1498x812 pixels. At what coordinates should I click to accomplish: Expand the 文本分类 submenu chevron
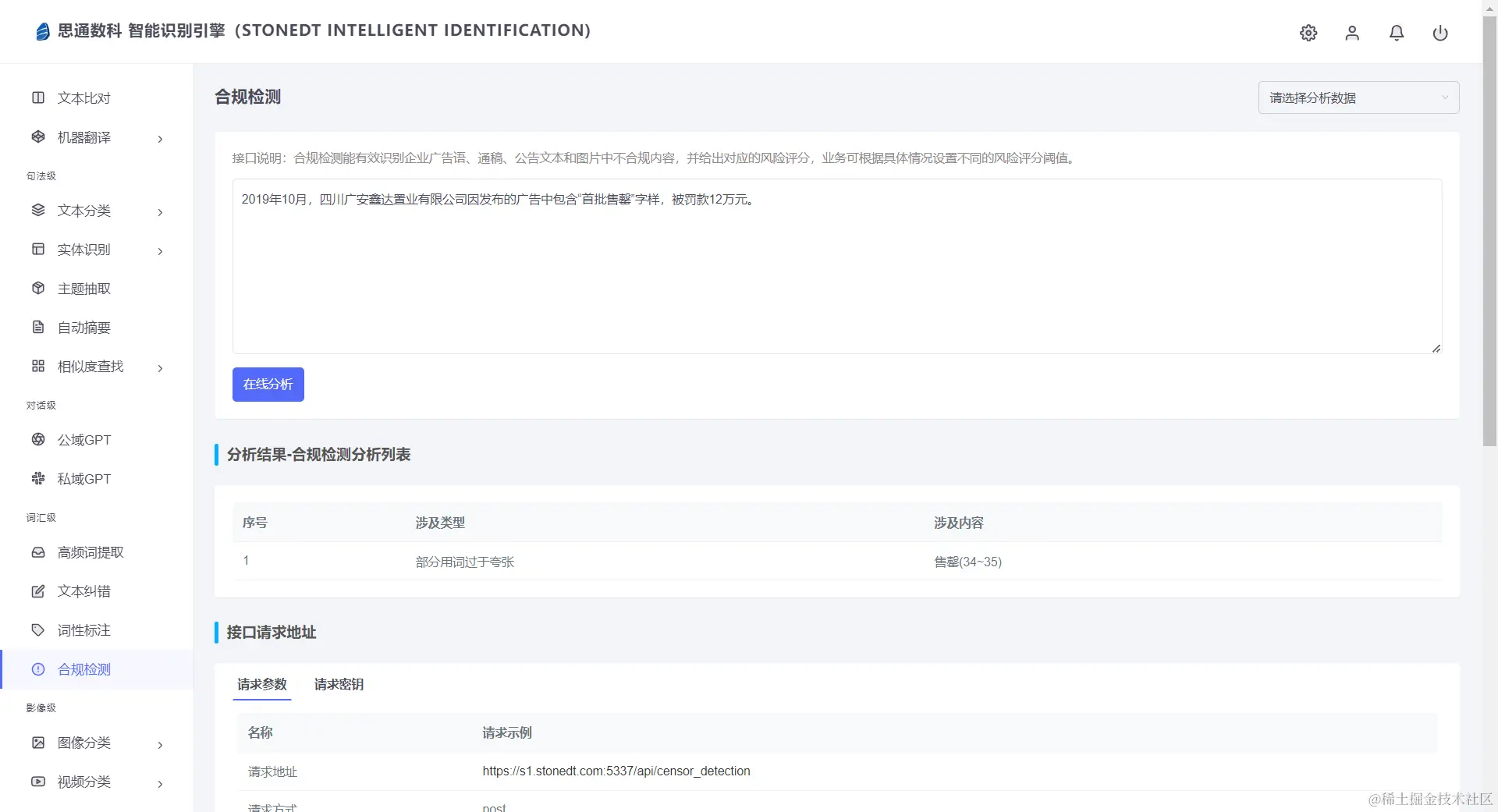tap(160, 212)
